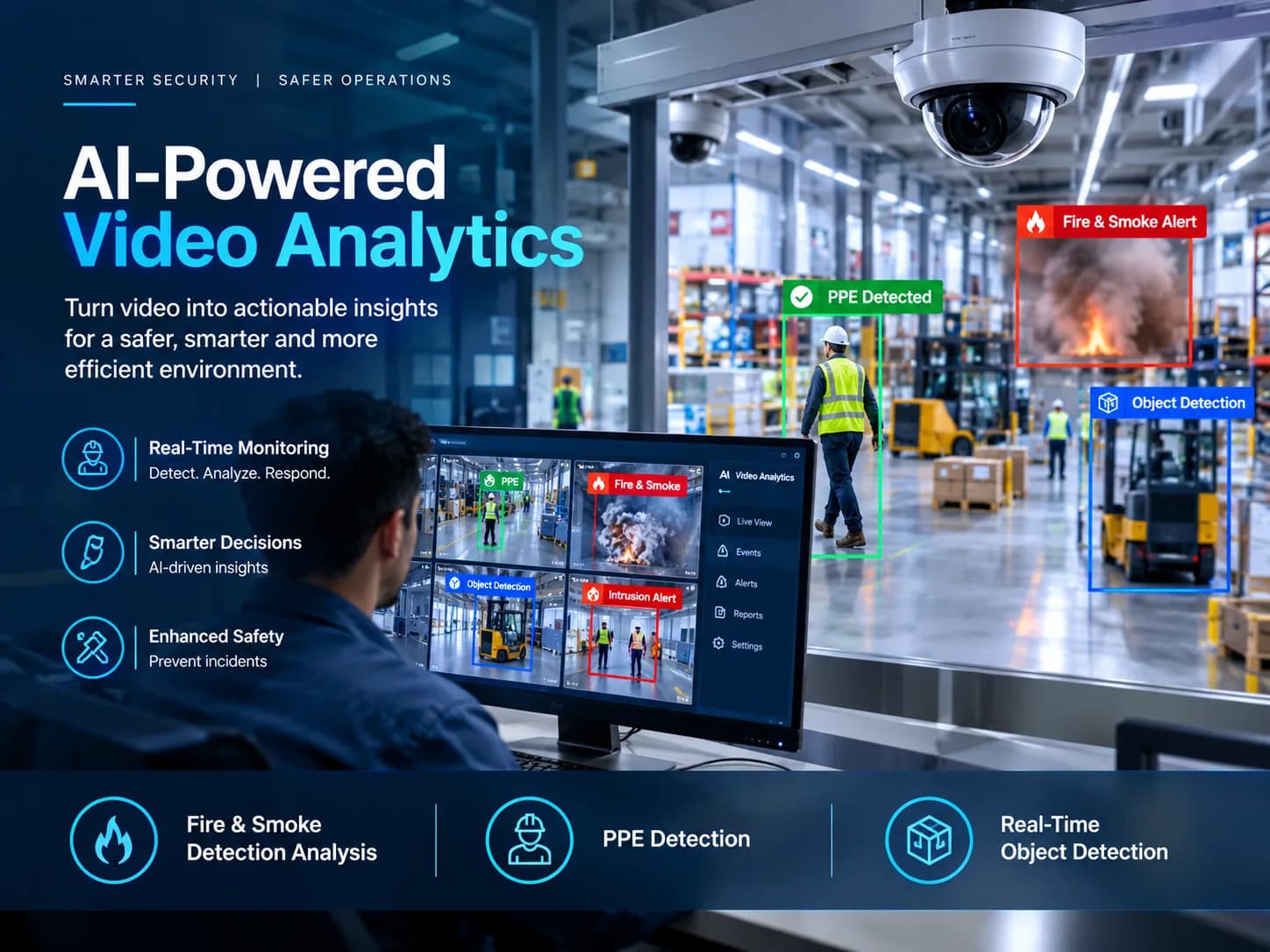Click the Live View icon in monitor sidebar
This screenshot has height=952, width=1270.
724,521
